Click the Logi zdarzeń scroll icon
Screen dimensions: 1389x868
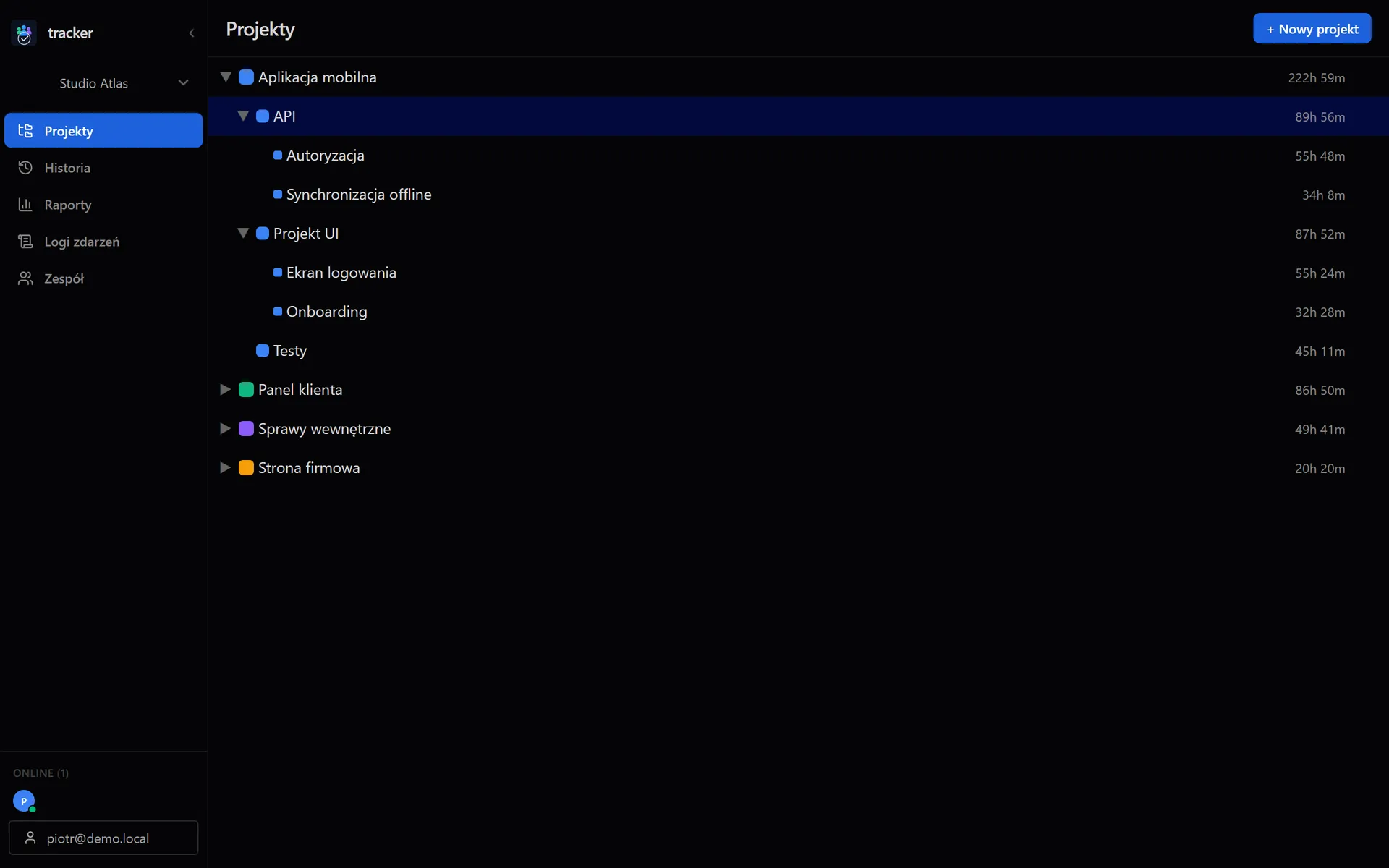(25, 242)
